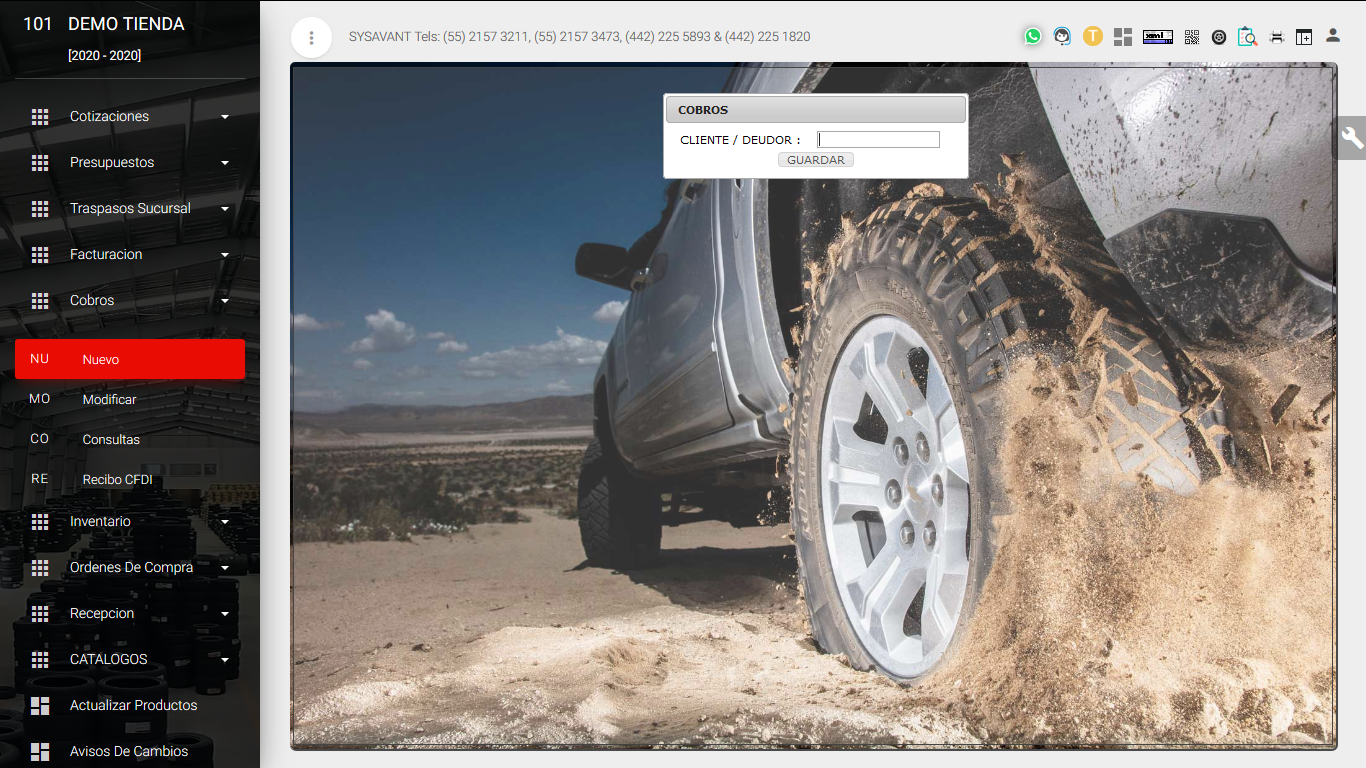Viewport: 1366px width, 768px height.
Task: Expand the Recepcion menu arrow
Action: pos(225,614)
